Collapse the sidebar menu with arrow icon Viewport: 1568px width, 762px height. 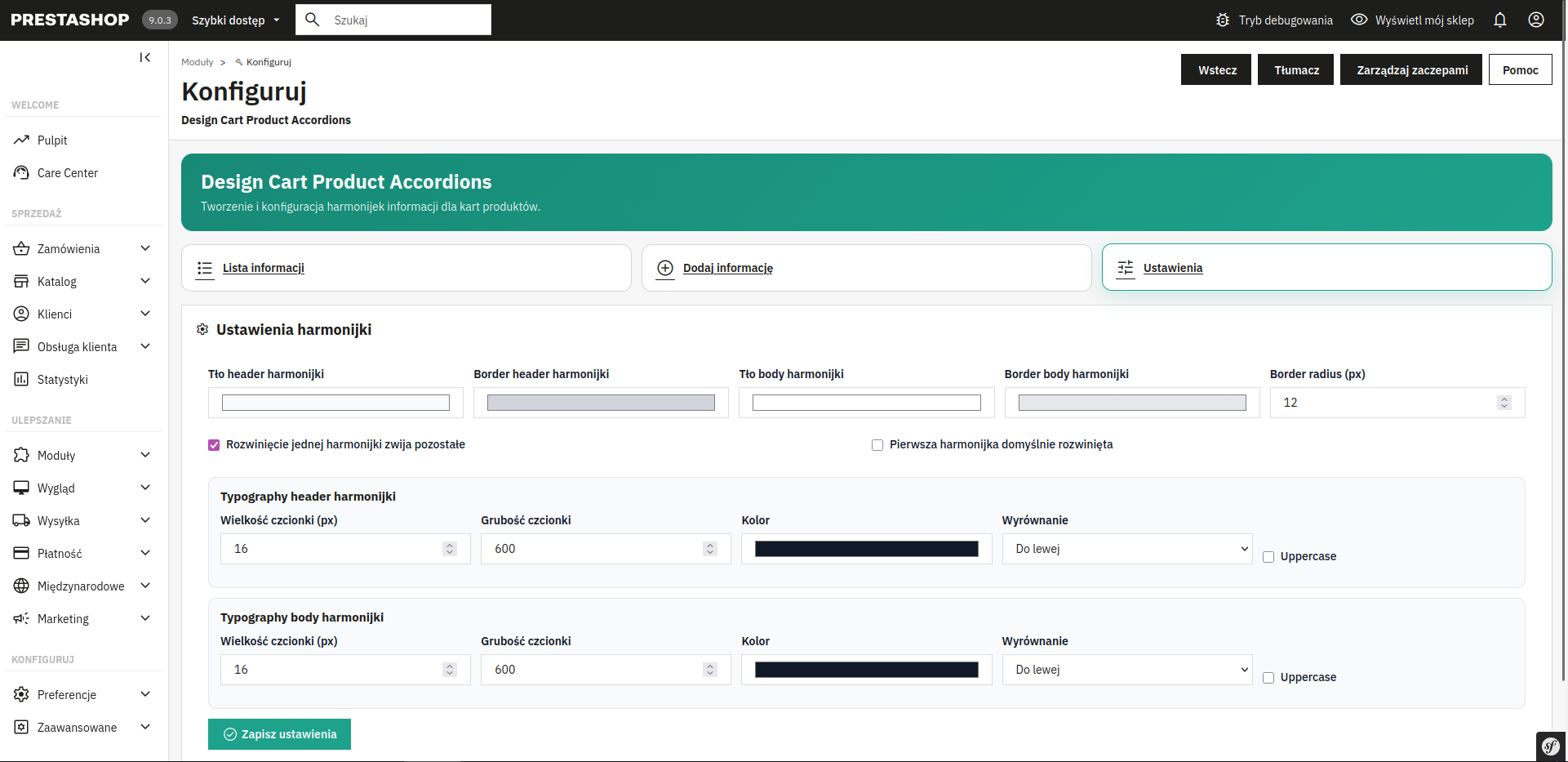pyautogui.click(x=145, y=57)
